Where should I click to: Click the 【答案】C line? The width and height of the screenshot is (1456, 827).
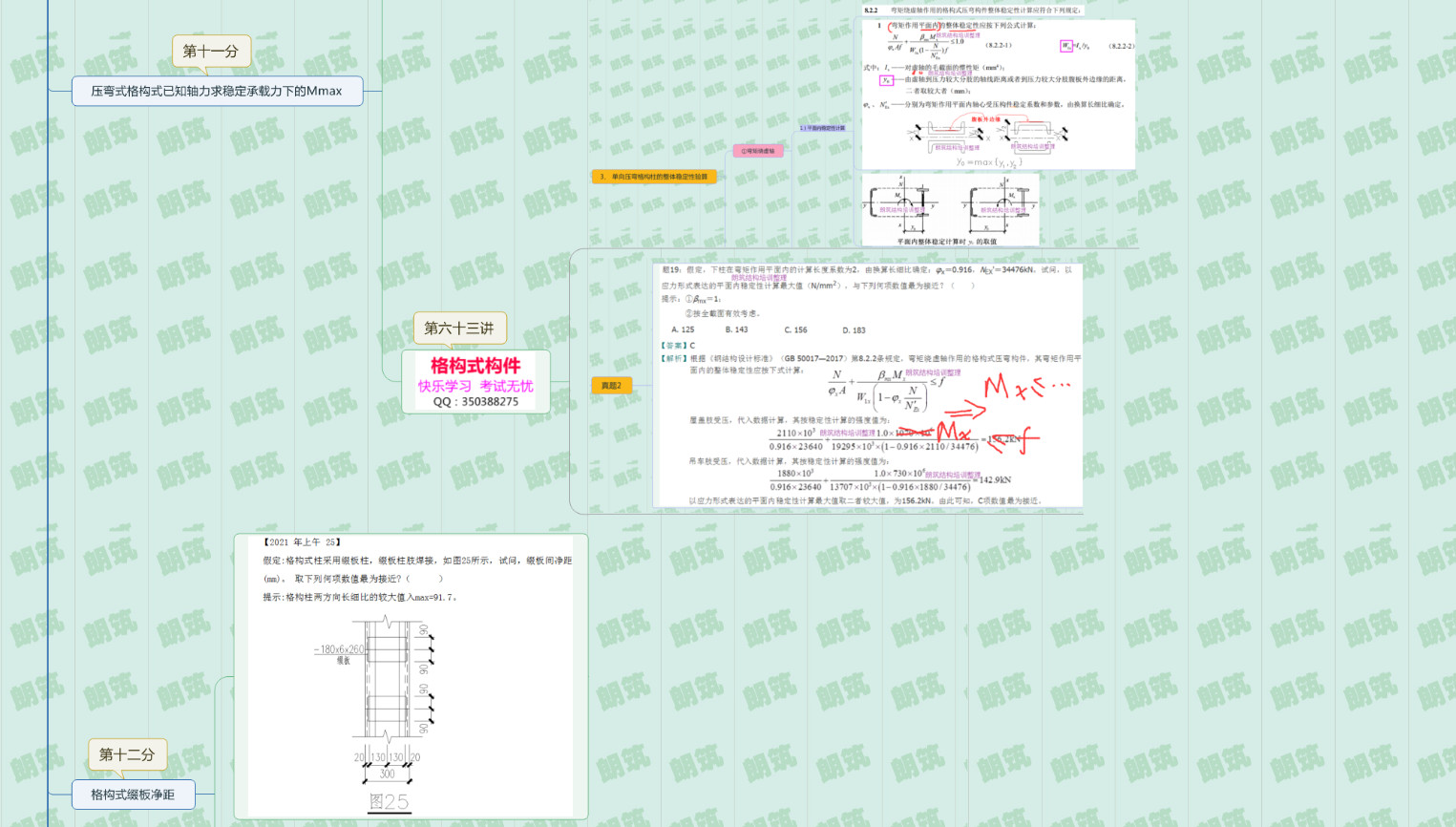[x=678, y=346]
